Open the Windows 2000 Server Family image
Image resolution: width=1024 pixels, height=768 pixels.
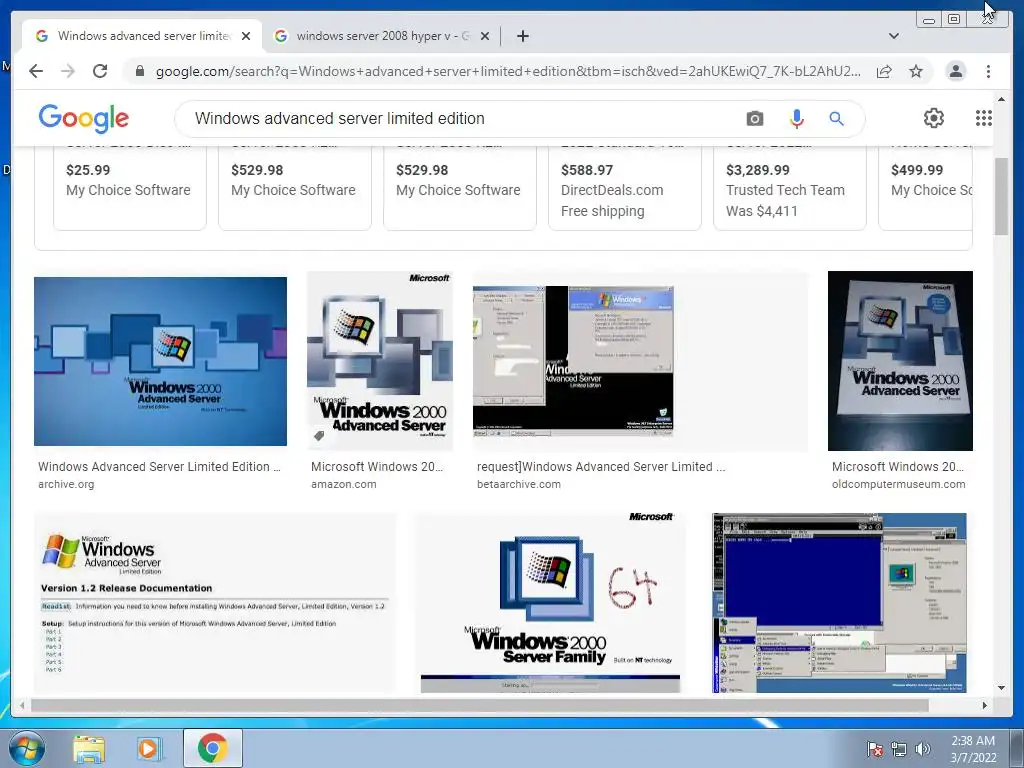550,602
